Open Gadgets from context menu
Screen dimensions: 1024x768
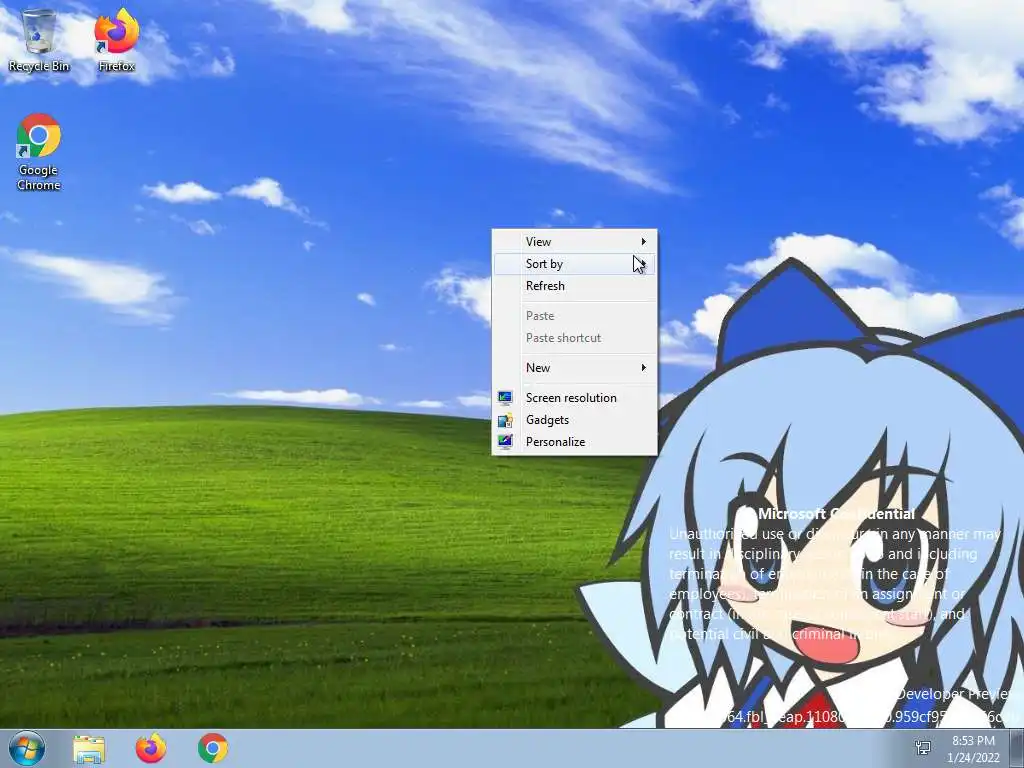tap(574, 420)
